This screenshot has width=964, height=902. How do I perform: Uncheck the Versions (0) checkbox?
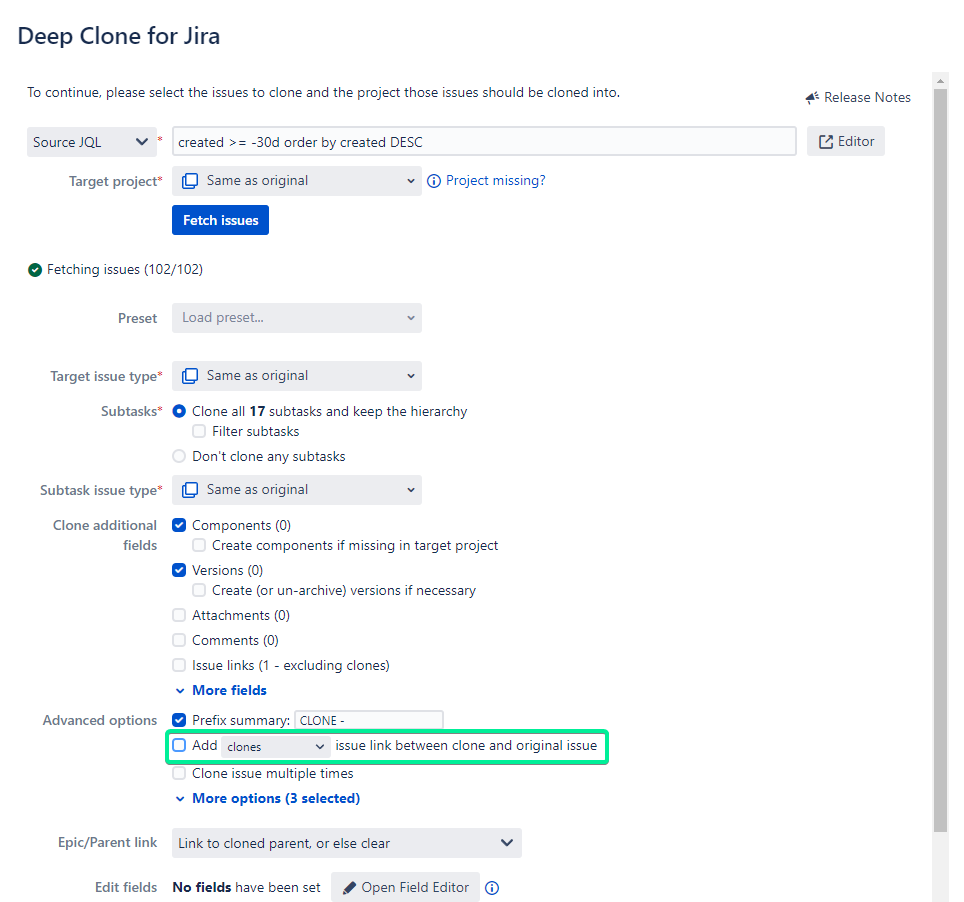point(179,570)
